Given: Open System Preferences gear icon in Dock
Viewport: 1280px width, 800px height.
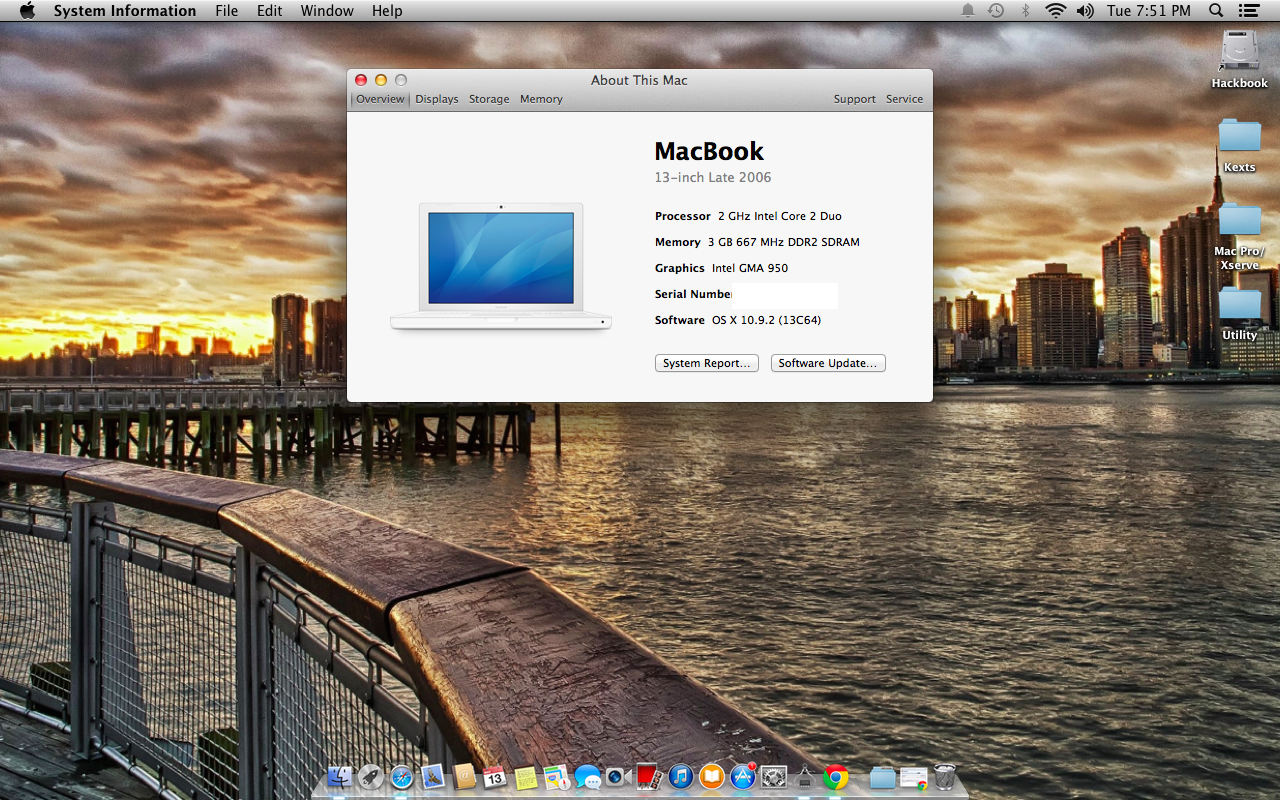Looking at the screenshot, I should pyautogui.click(x=774, y=777).
